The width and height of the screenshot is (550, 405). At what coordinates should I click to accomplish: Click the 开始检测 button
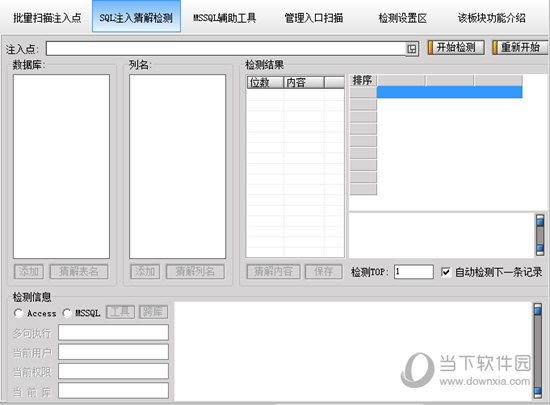click(456, 47)
